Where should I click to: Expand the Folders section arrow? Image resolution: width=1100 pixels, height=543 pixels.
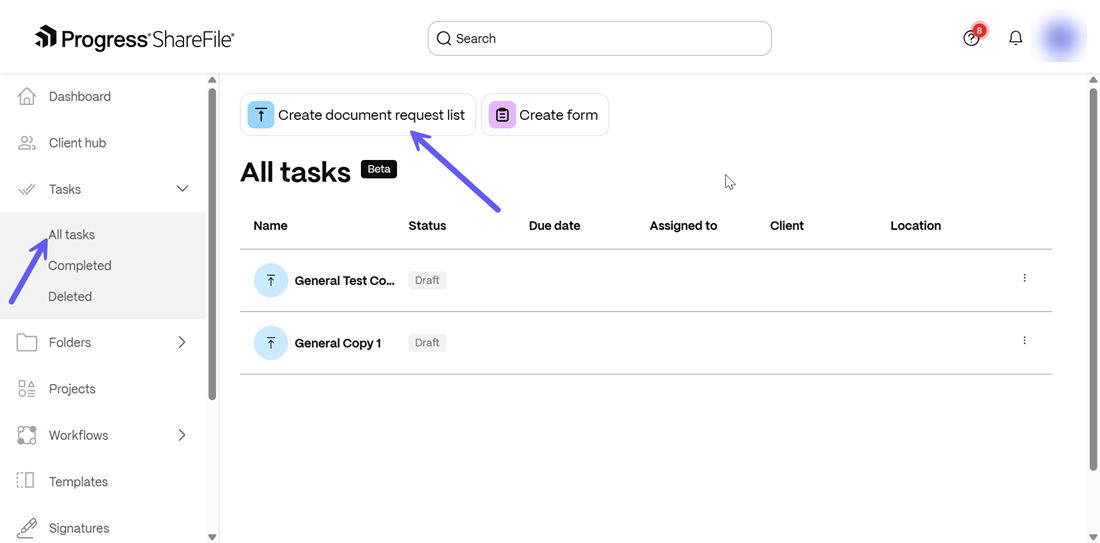tap(182, 342)
